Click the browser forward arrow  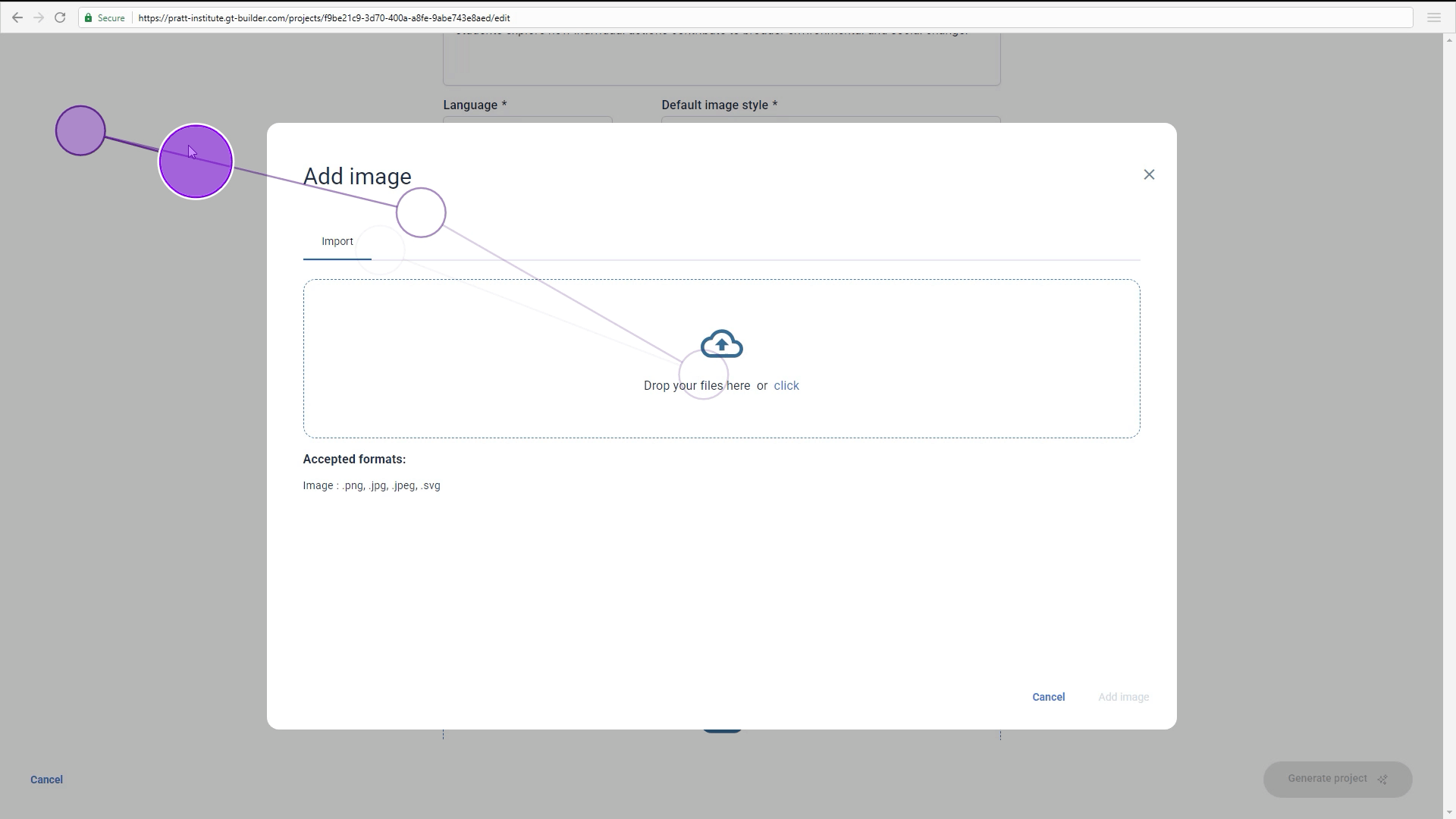(39, 17)
